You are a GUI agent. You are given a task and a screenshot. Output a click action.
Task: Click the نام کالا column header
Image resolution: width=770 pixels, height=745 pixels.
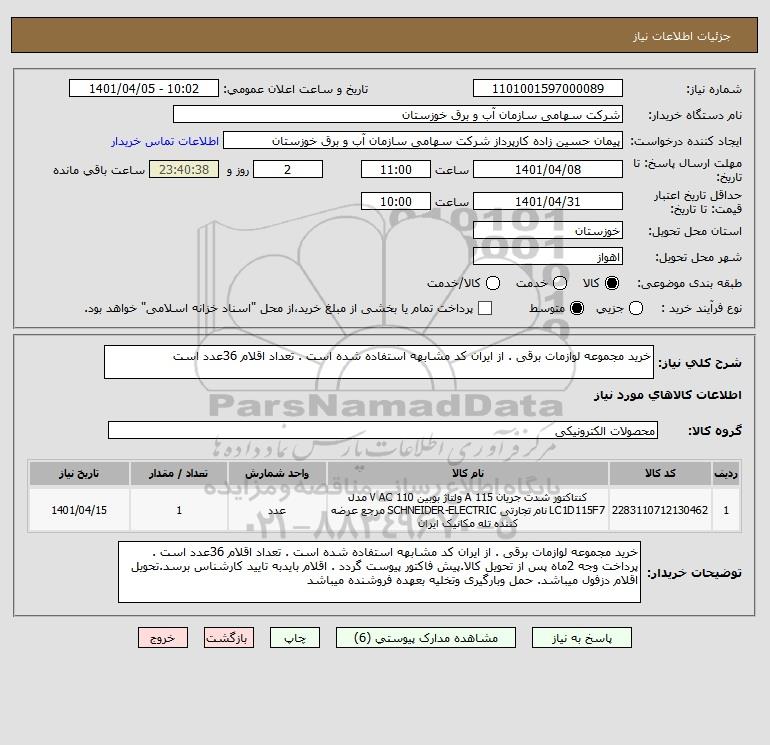click(468, 473)
